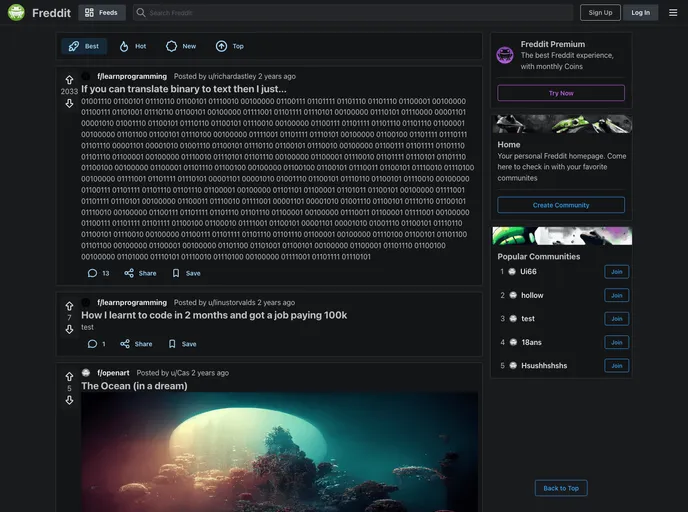Viewport: 688px width, 512px height.
Task: Downvote The Ocean post
Action: click(69, 400)
